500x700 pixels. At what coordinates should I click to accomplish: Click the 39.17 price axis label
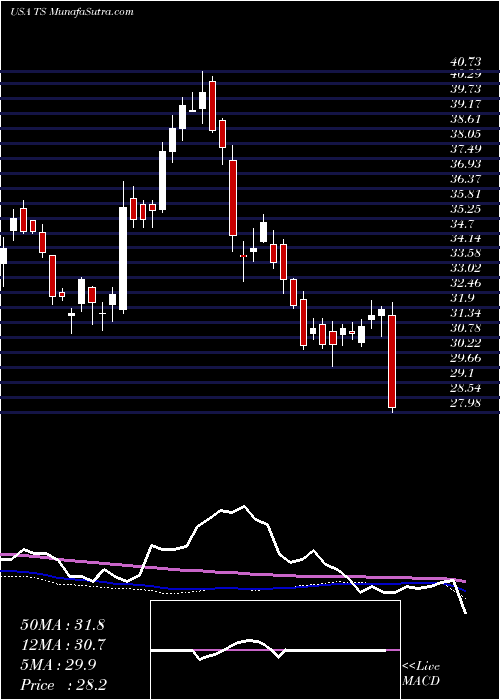click(465, 104)
